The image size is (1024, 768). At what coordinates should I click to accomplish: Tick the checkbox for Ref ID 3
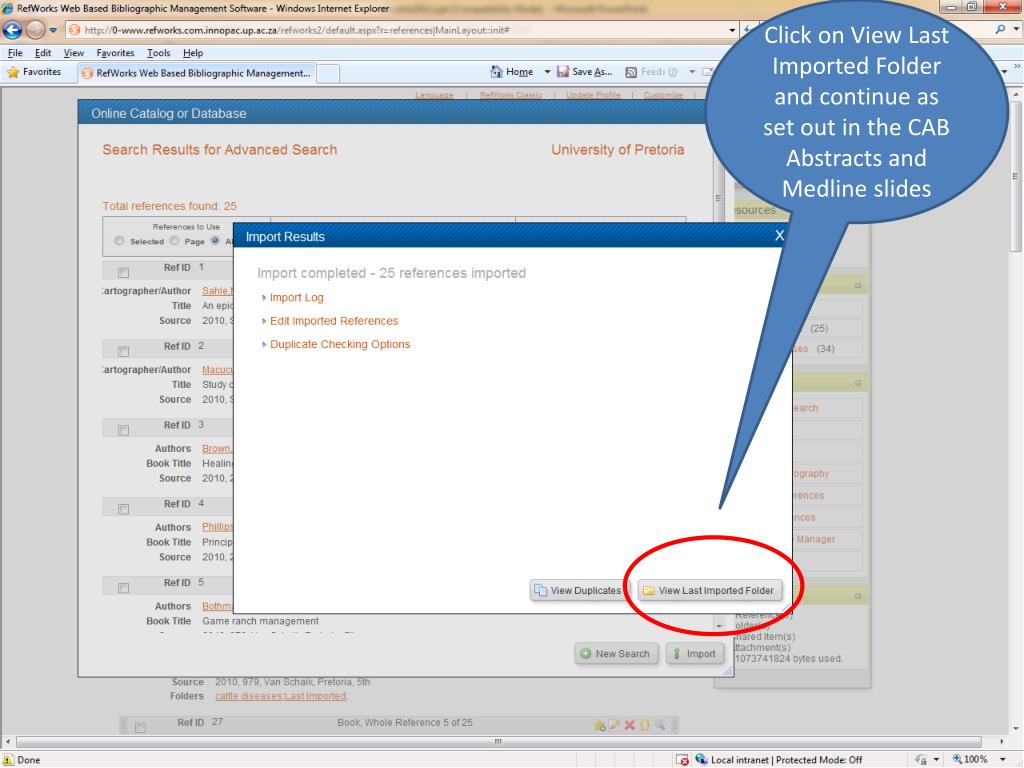pyautogui.click(x=123, y=430)
